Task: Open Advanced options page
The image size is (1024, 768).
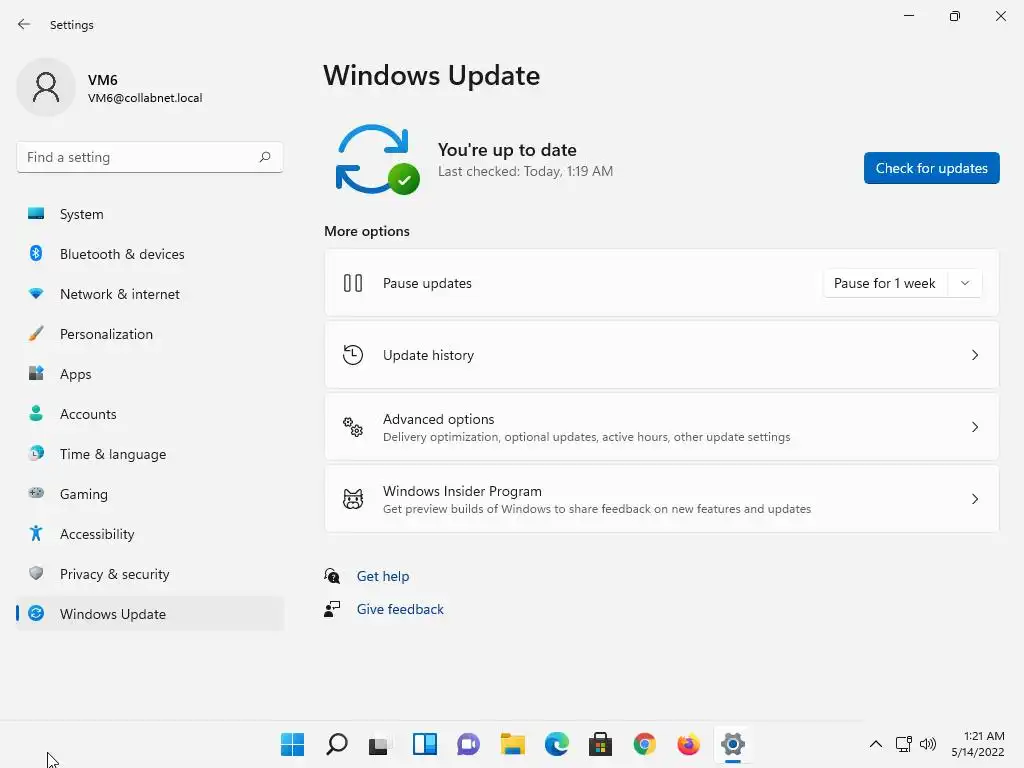Action: click(x=662, y=427)
